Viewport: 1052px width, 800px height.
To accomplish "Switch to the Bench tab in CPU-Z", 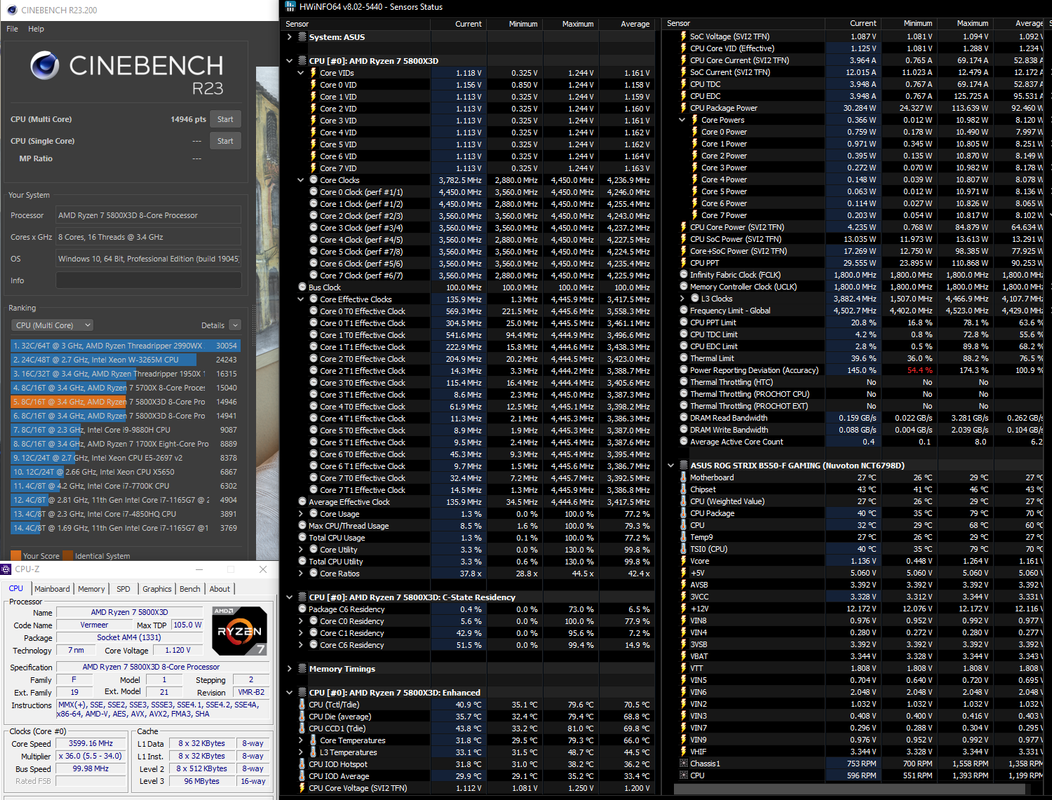I will 190,589.
